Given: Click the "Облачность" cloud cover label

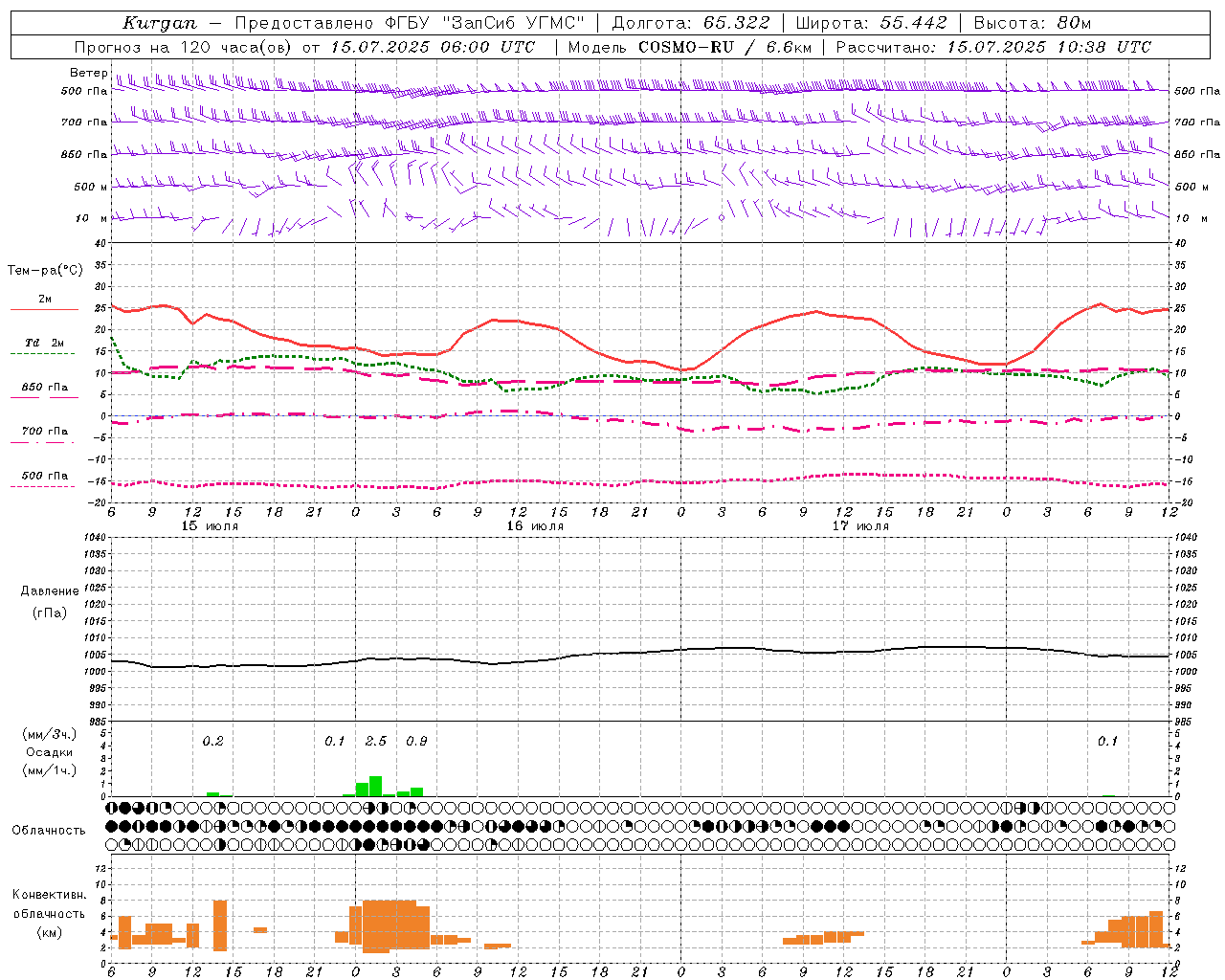Looking at the screenshot, I should [x=49, y=831].
